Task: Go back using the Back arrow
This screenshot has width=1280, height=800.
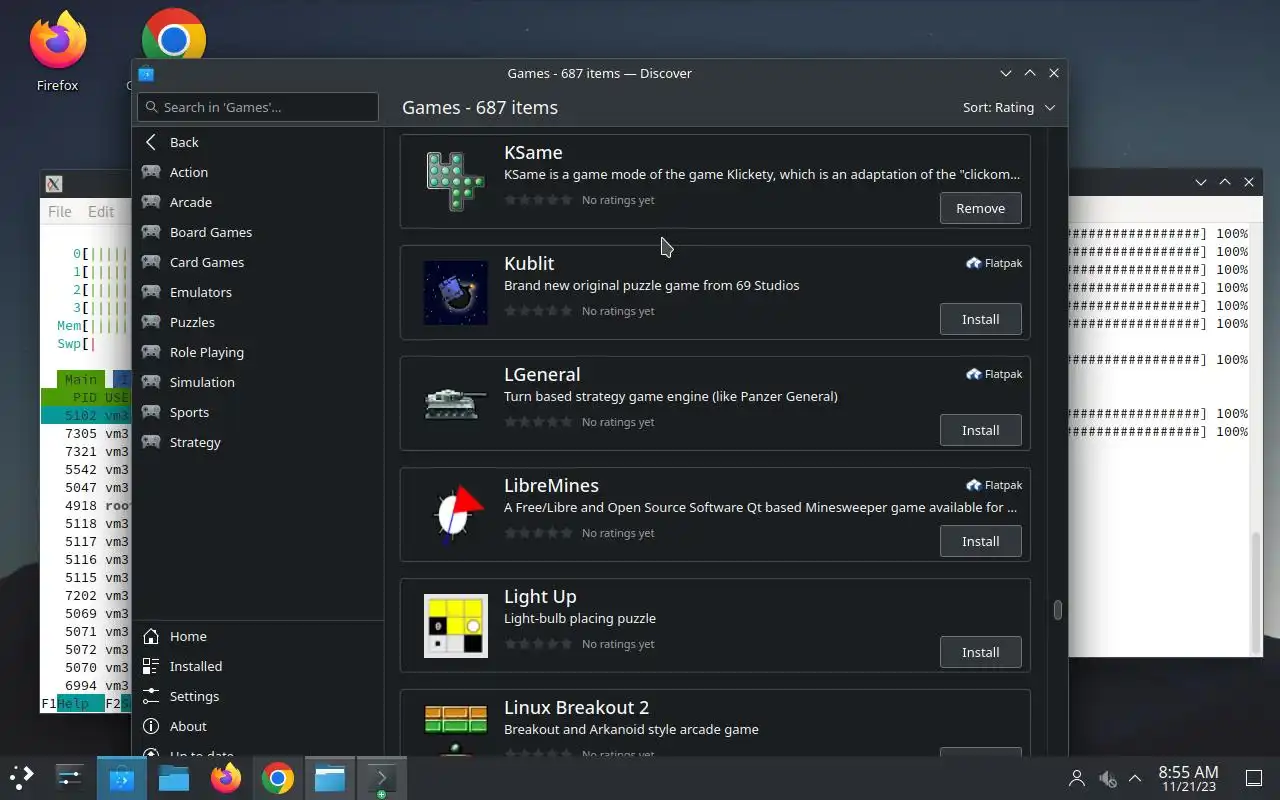Action: 257,142
